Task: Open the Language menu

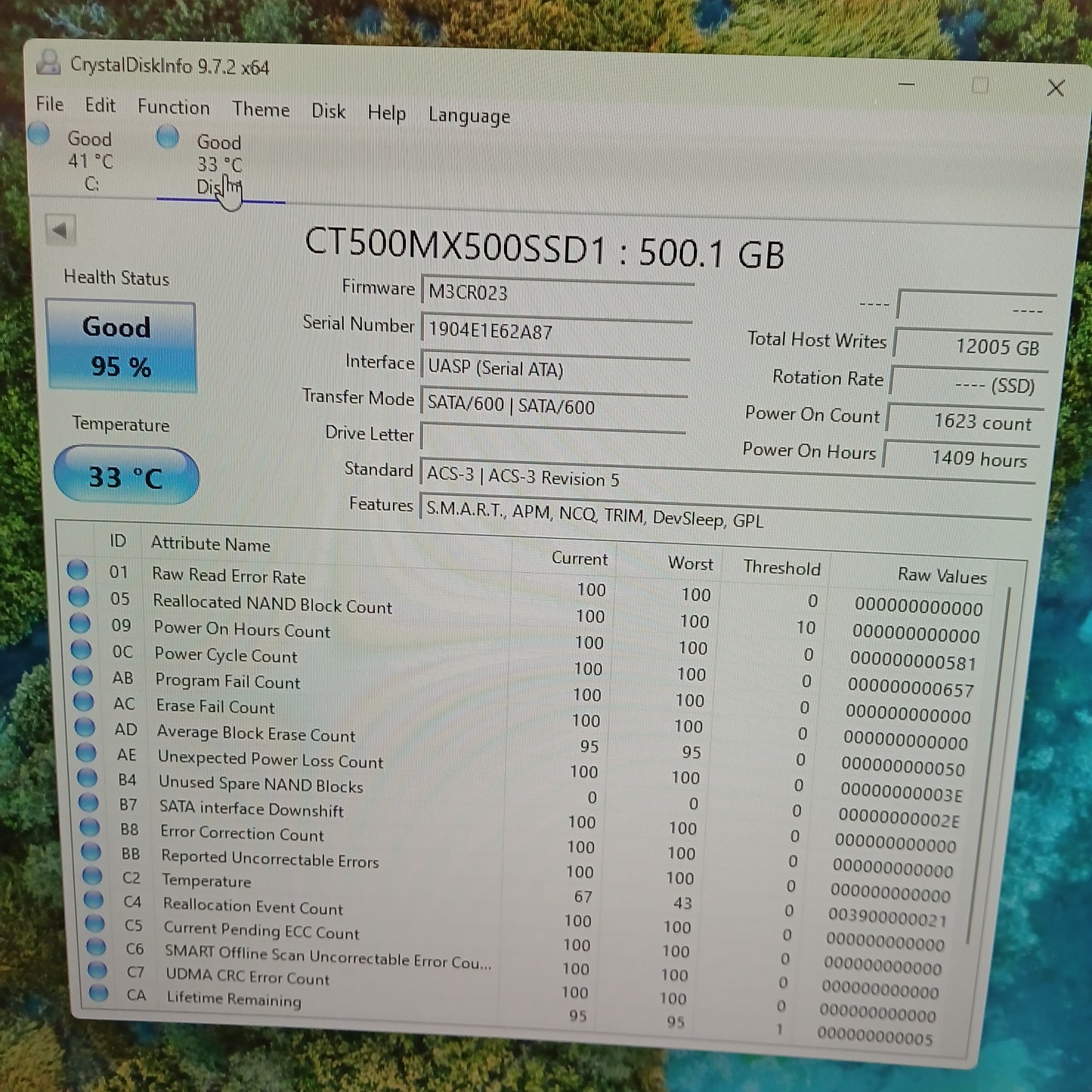Action: [469, 116]
